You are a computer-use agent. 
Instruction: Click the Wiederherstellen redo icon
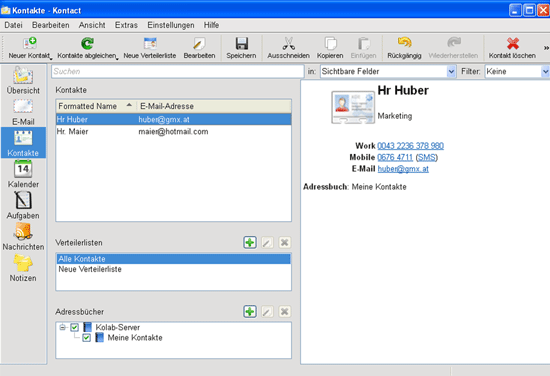pos(453,43)
